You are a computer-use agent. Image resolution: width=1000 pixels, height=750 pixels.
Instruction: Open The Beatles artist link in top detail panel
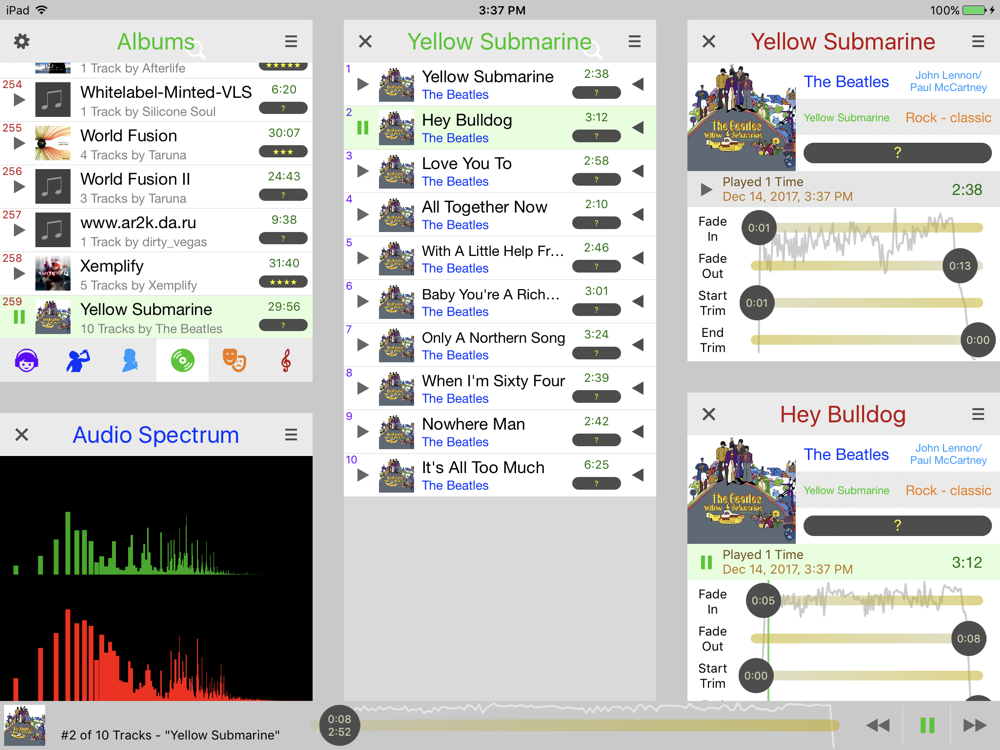click(x=846, y=82)
